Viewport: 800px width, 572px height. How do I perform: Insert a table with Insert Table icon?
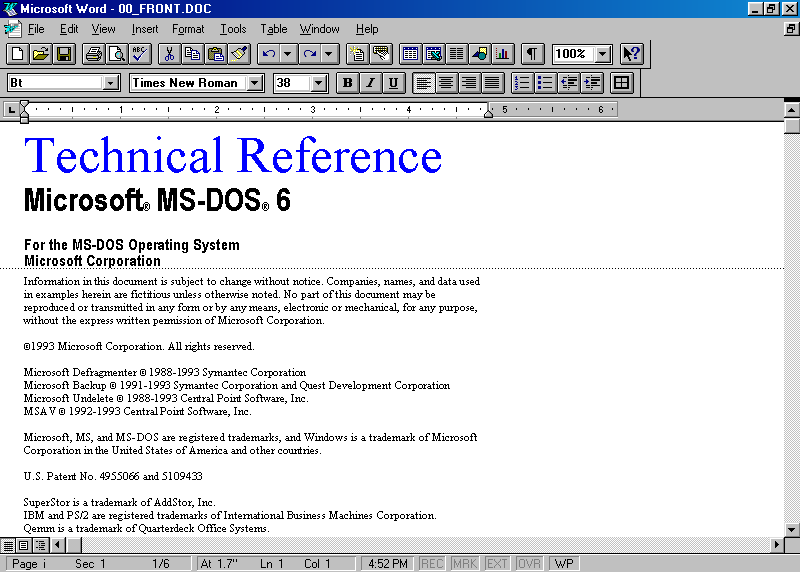[x=410, y=54]
